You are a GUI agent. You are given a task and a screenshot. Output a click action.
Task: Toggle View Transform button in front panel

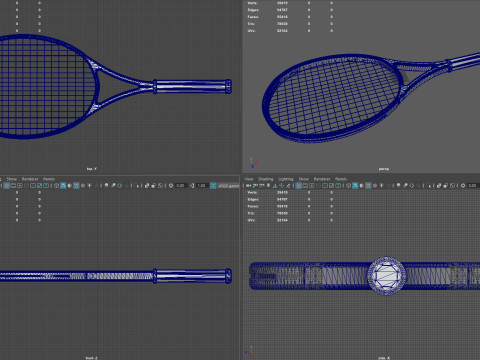(213, 186)
